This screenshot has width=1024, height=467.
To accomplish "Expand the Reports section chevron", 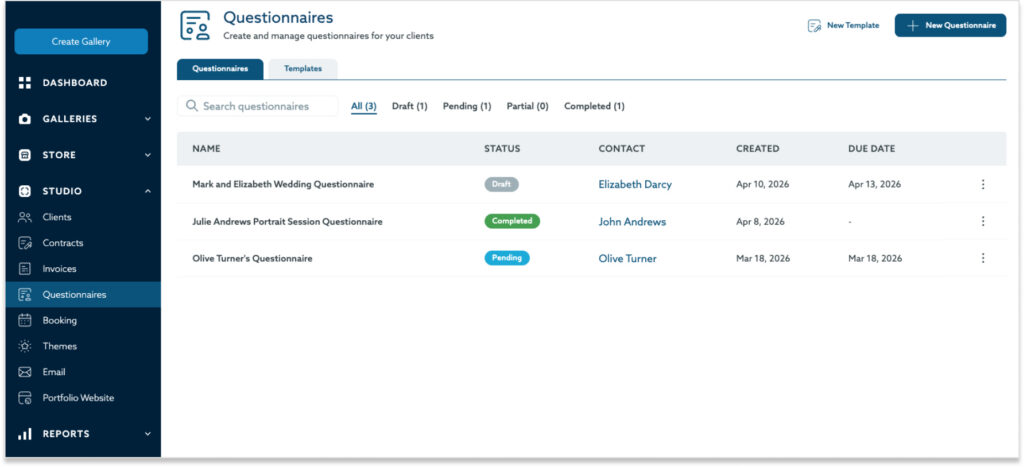I will tap(148, 434).
